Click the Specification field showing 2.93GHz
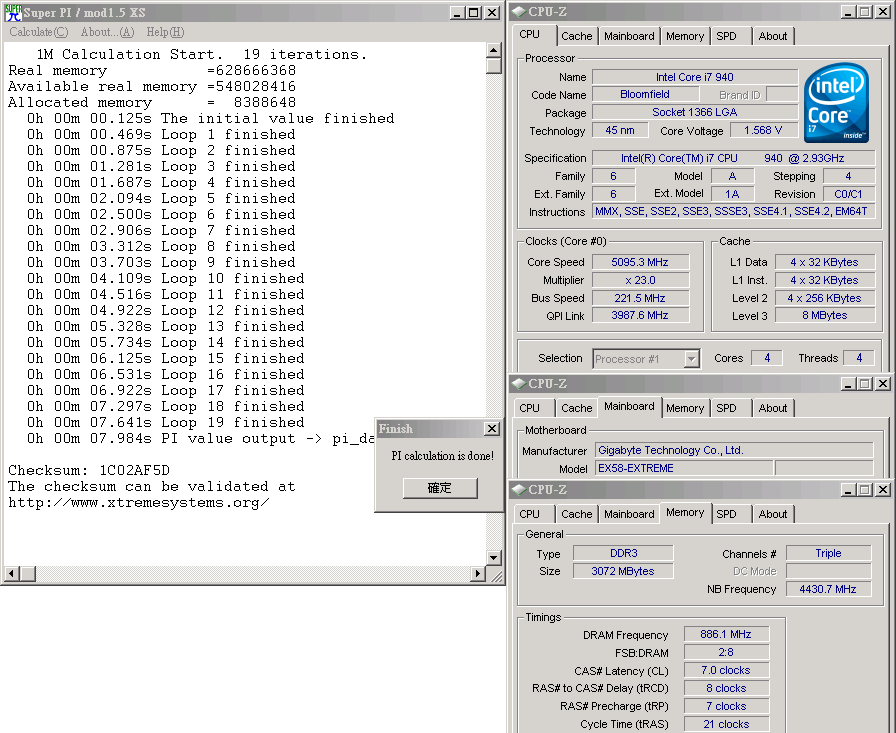This screenshot has height=733, width=896. click(x=733, y=158)
